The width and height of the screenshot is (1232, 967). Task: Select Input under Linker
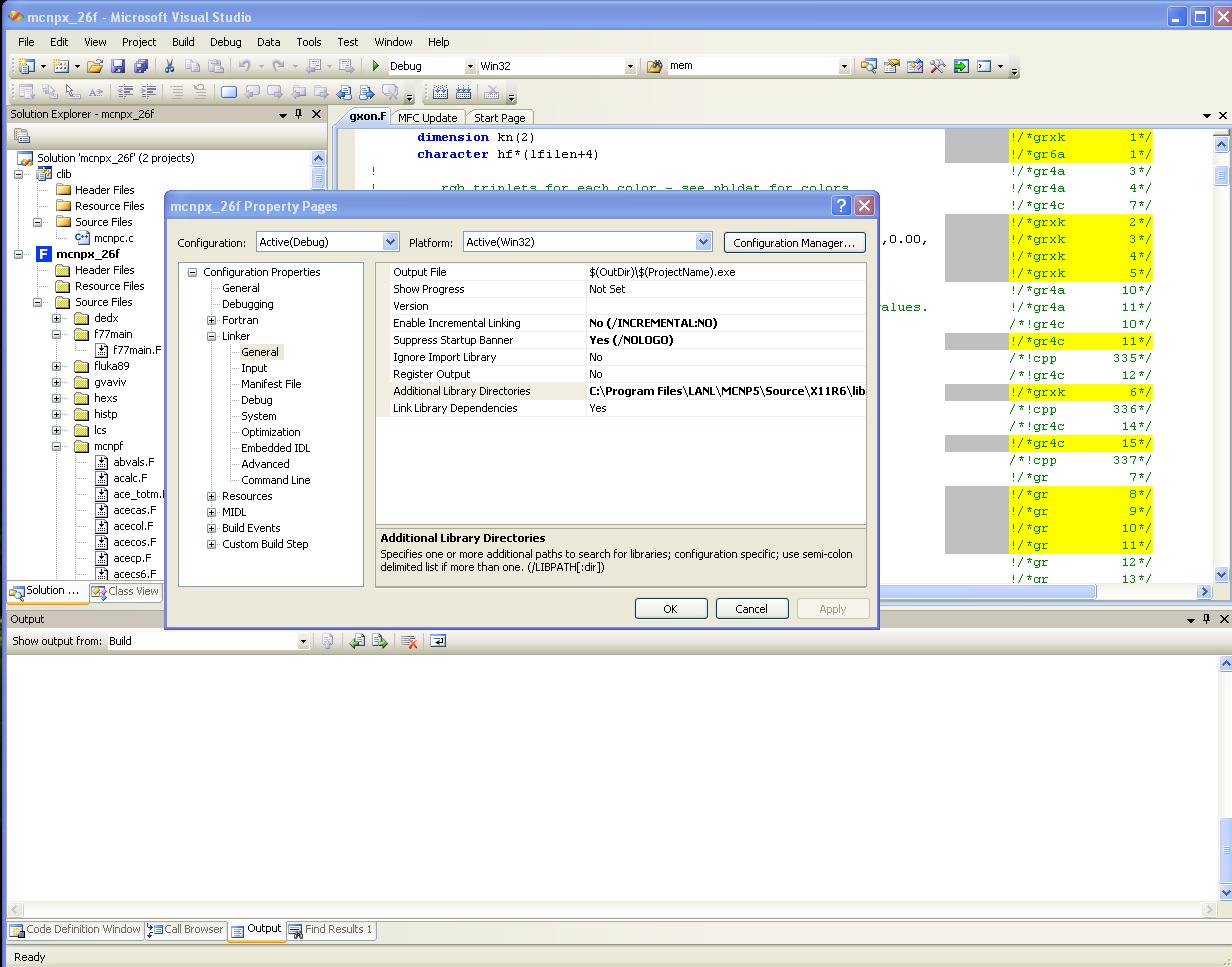point(254,368)
